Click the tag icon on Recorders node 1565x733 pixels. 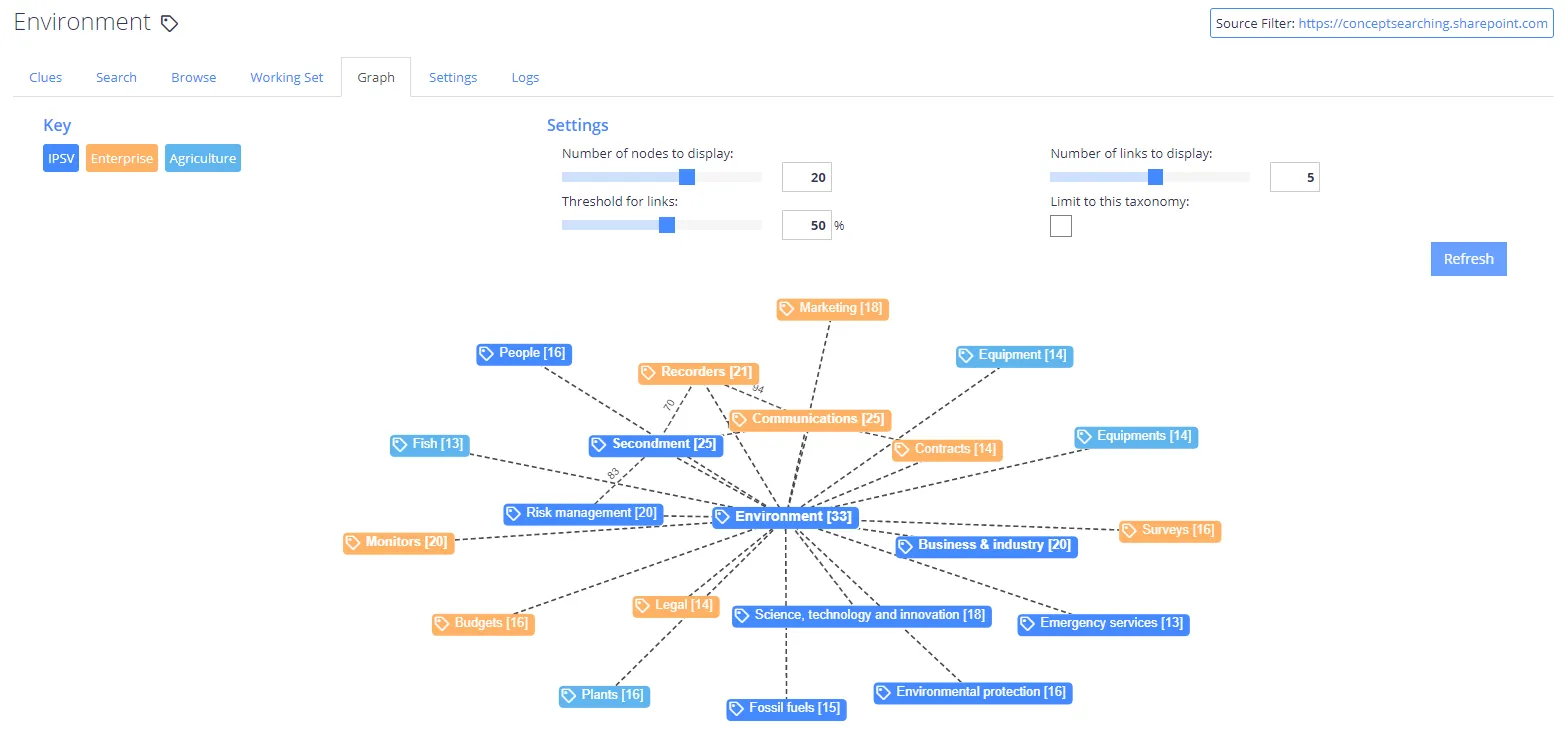[649, 373]
